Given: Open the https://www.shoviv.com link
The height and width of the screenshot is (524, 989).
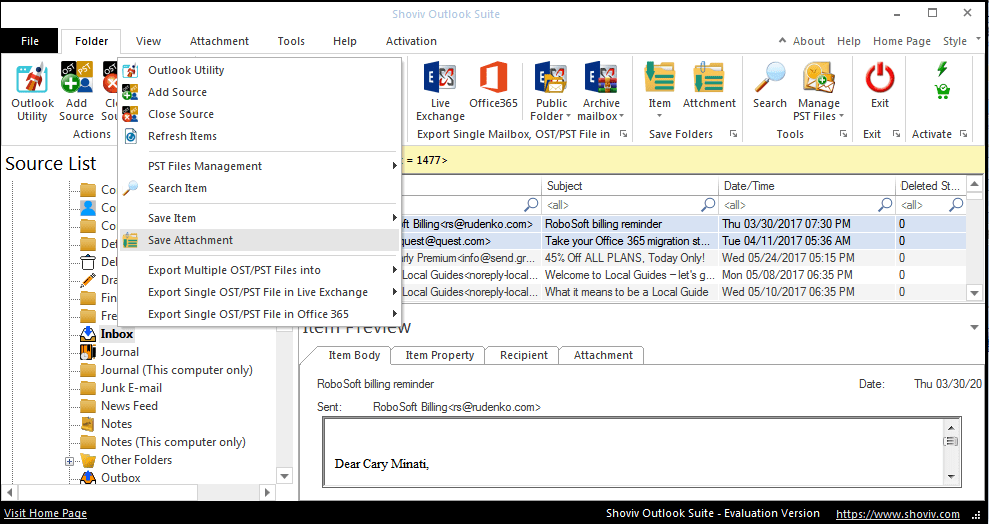Looking at the screenshot, I should coord(898,514).
